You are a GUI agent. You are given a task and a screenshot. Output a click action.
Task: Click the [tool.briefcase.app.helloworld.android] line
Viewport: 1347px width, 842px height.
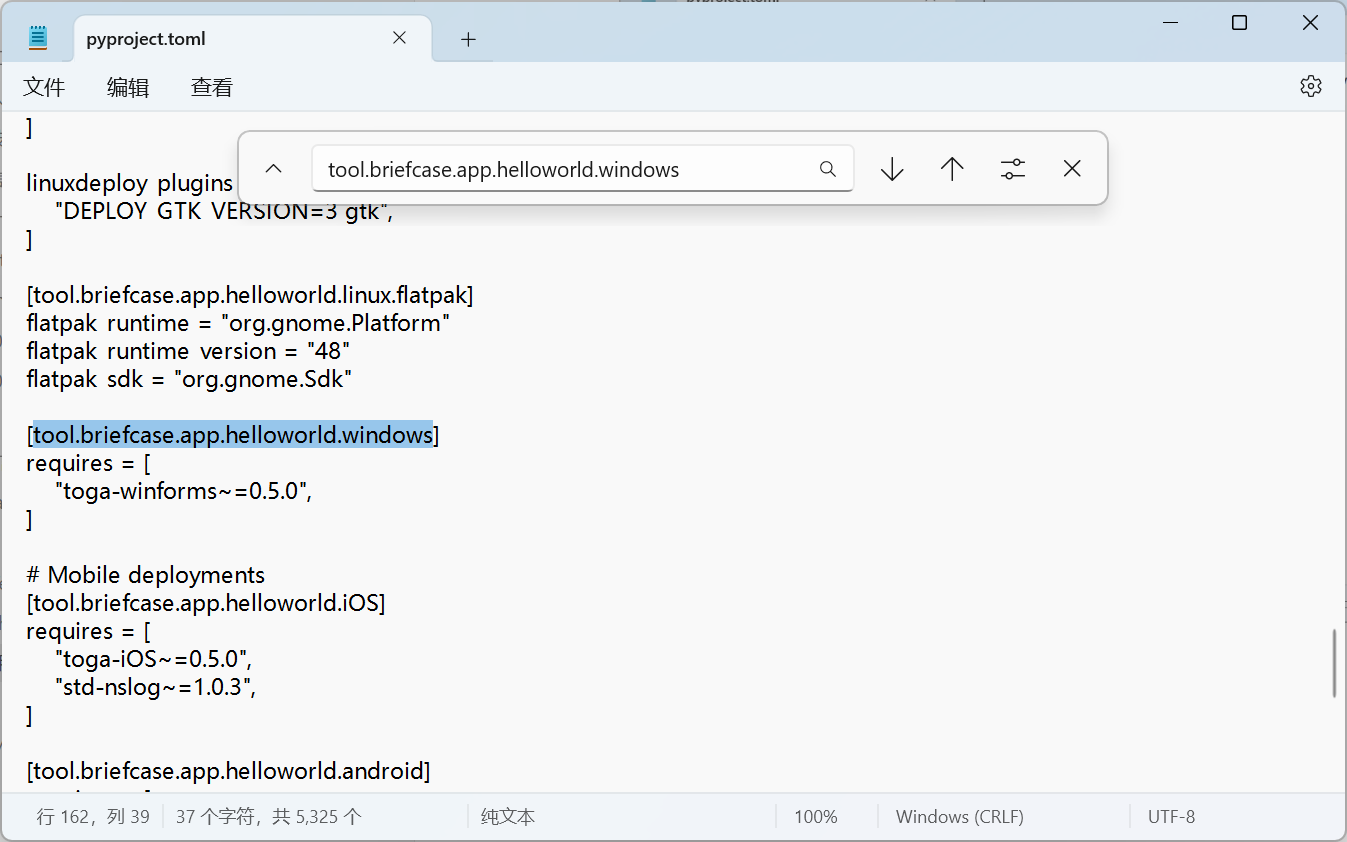(229, 771)
